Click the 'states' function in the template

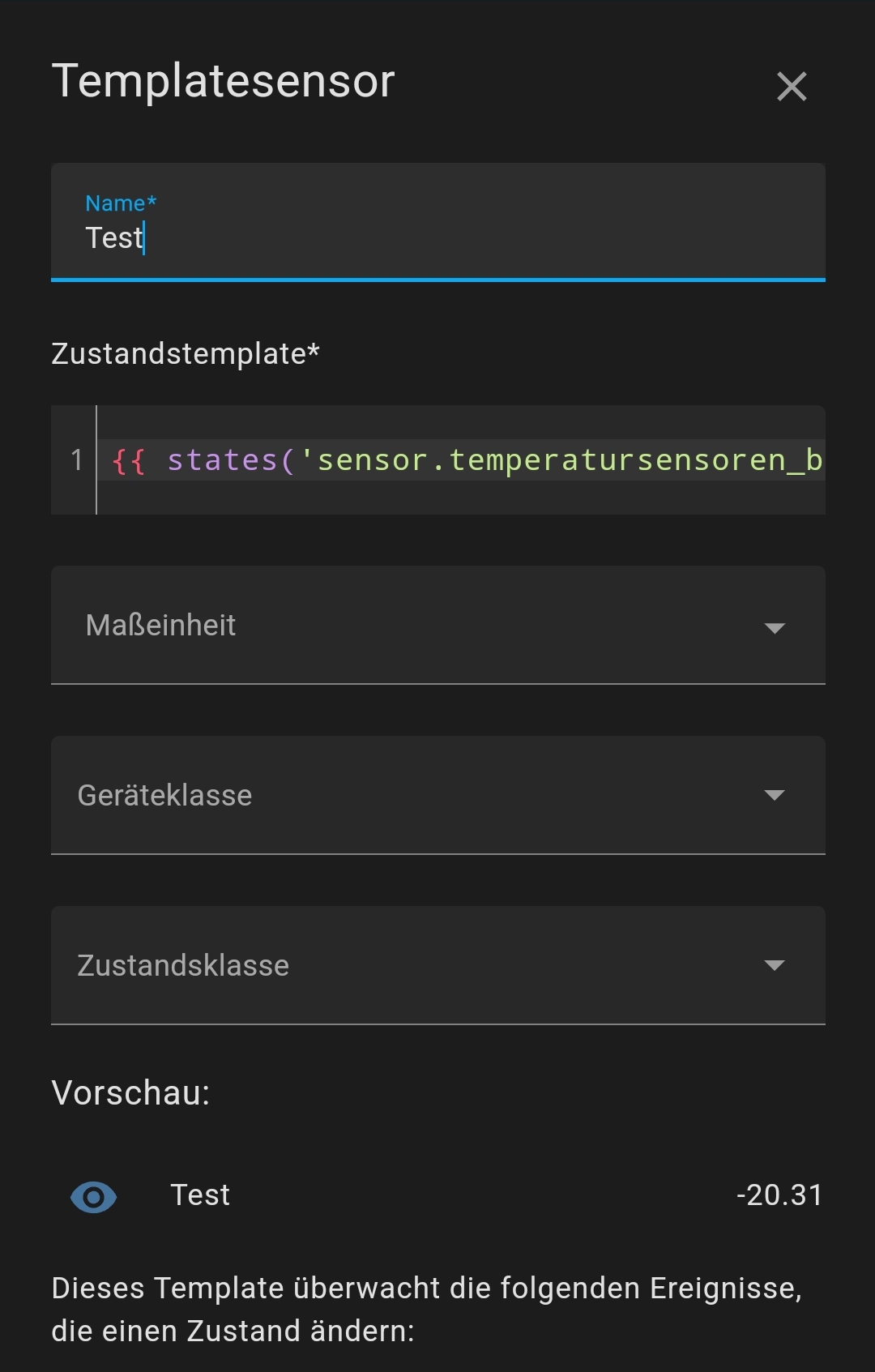pos(222,460)
